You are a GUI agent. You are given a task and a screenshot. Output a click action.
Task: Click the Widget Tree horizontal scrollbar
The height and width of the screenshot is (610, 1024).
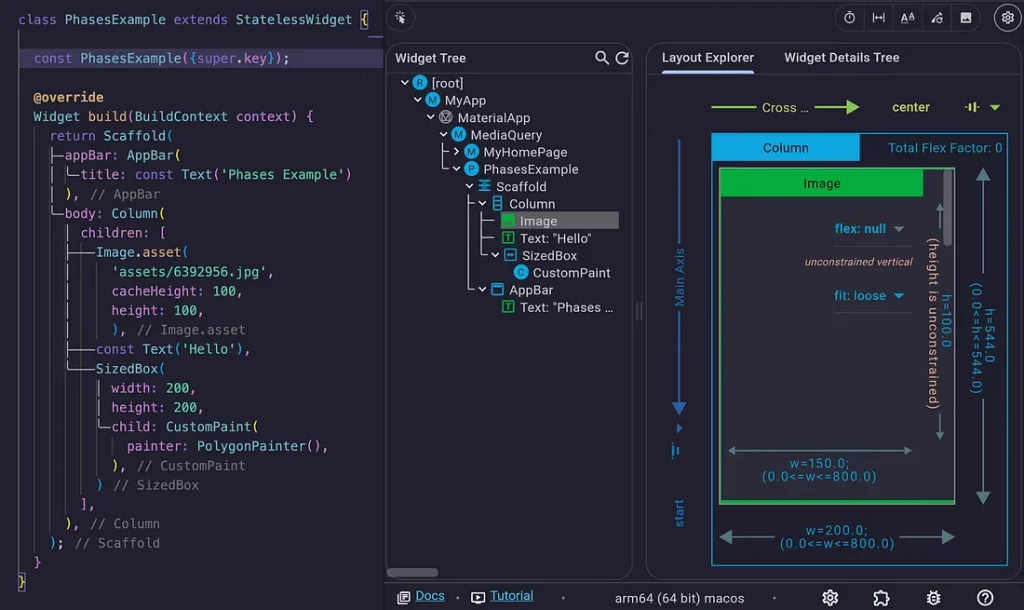coord(412,573)
